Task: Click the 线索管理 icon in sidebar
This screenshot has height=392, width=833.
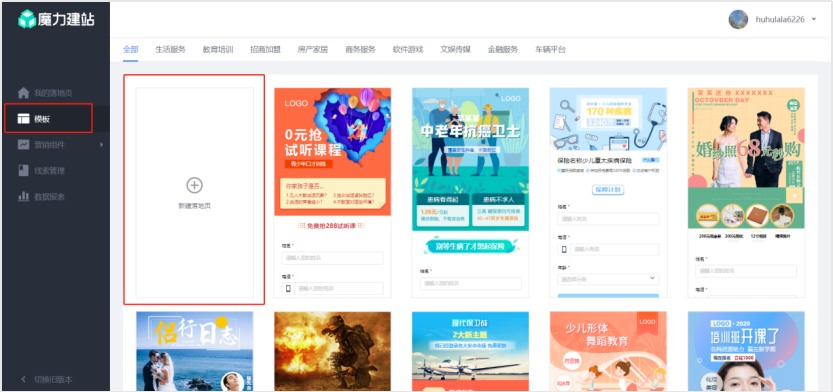Action: coord(23,171)
